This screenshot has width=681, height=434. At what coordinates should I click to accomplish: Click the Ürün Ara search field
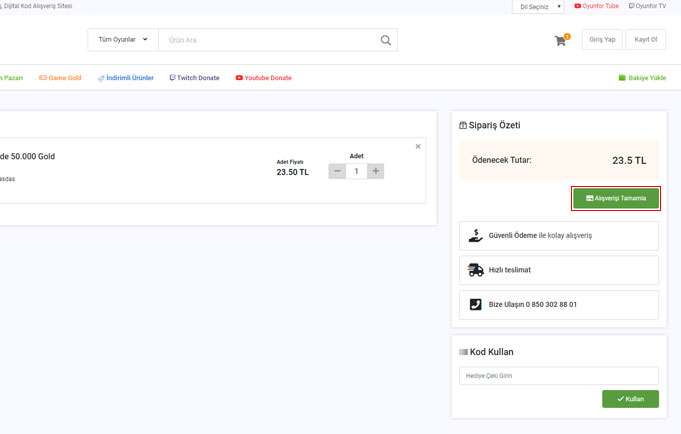266,40
